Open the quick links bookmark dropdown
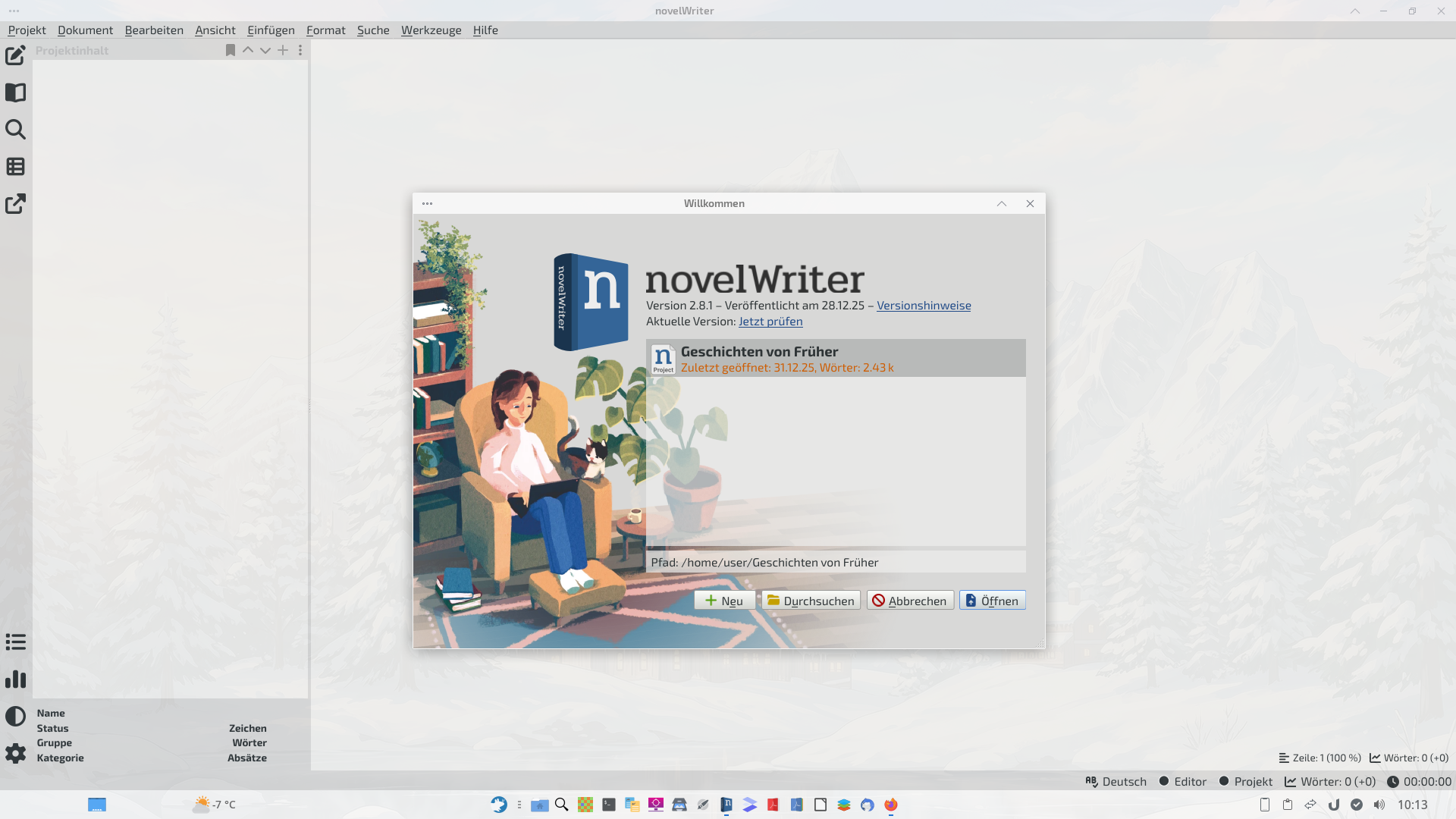Viewport: 1456px width, 819px height. 230,50
